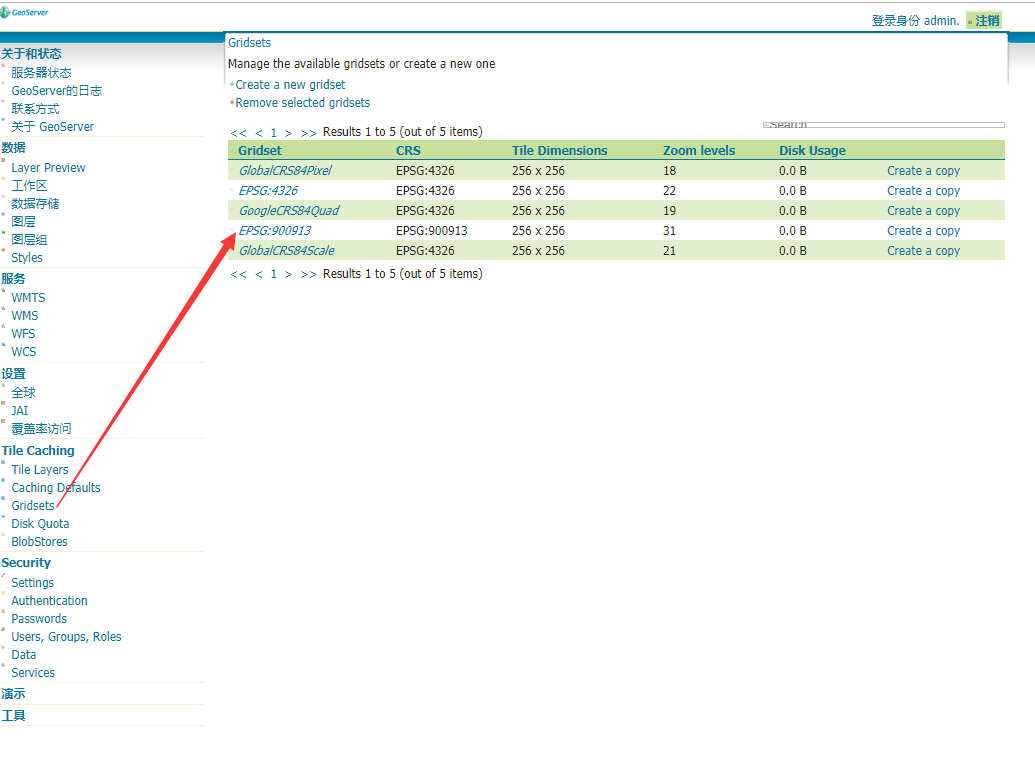Select page 1 in the top pager
The width and height of the screenshot is (1035, 757).
274,133
